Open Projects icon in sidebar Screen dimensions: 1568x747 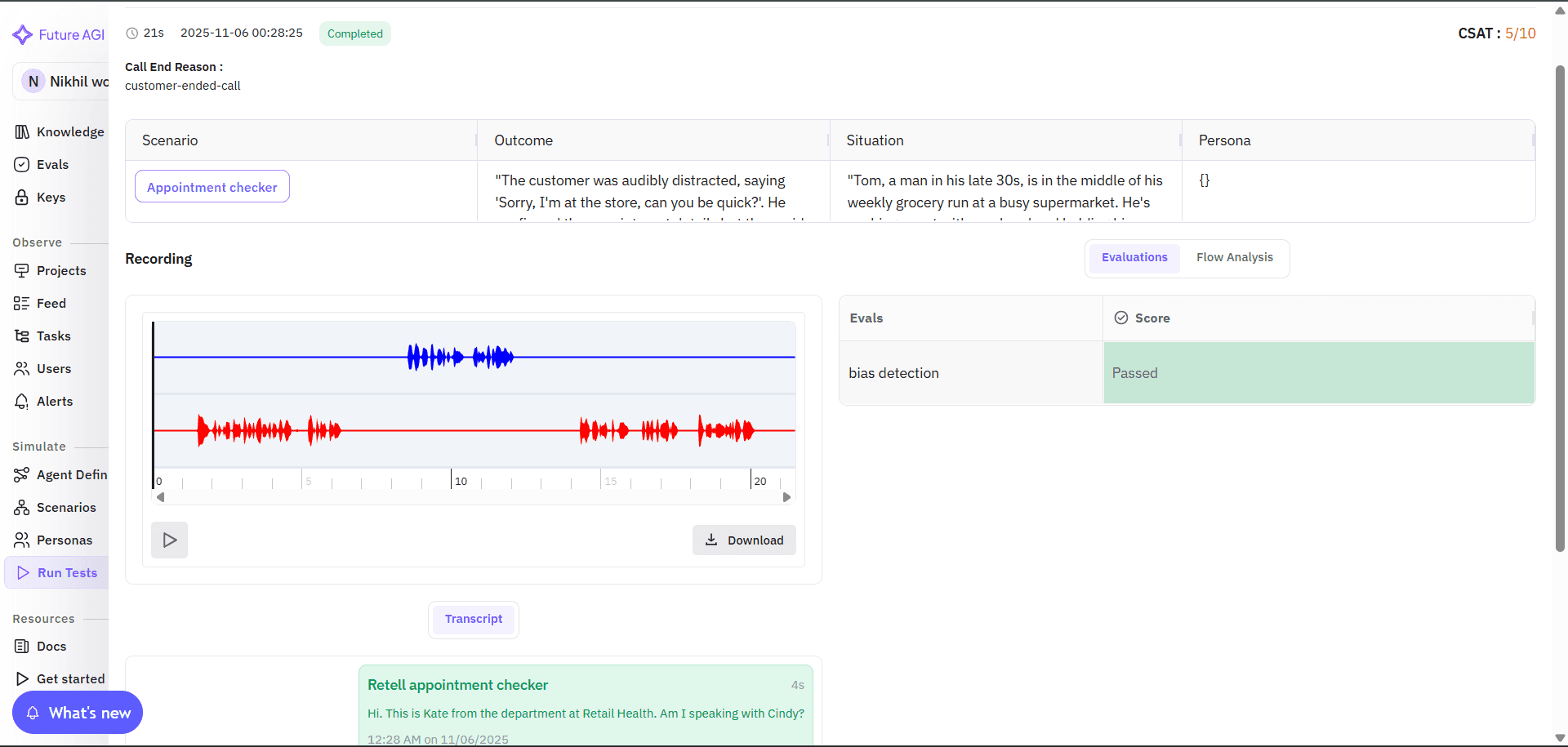pyautogui.click(x=22, y=271)
